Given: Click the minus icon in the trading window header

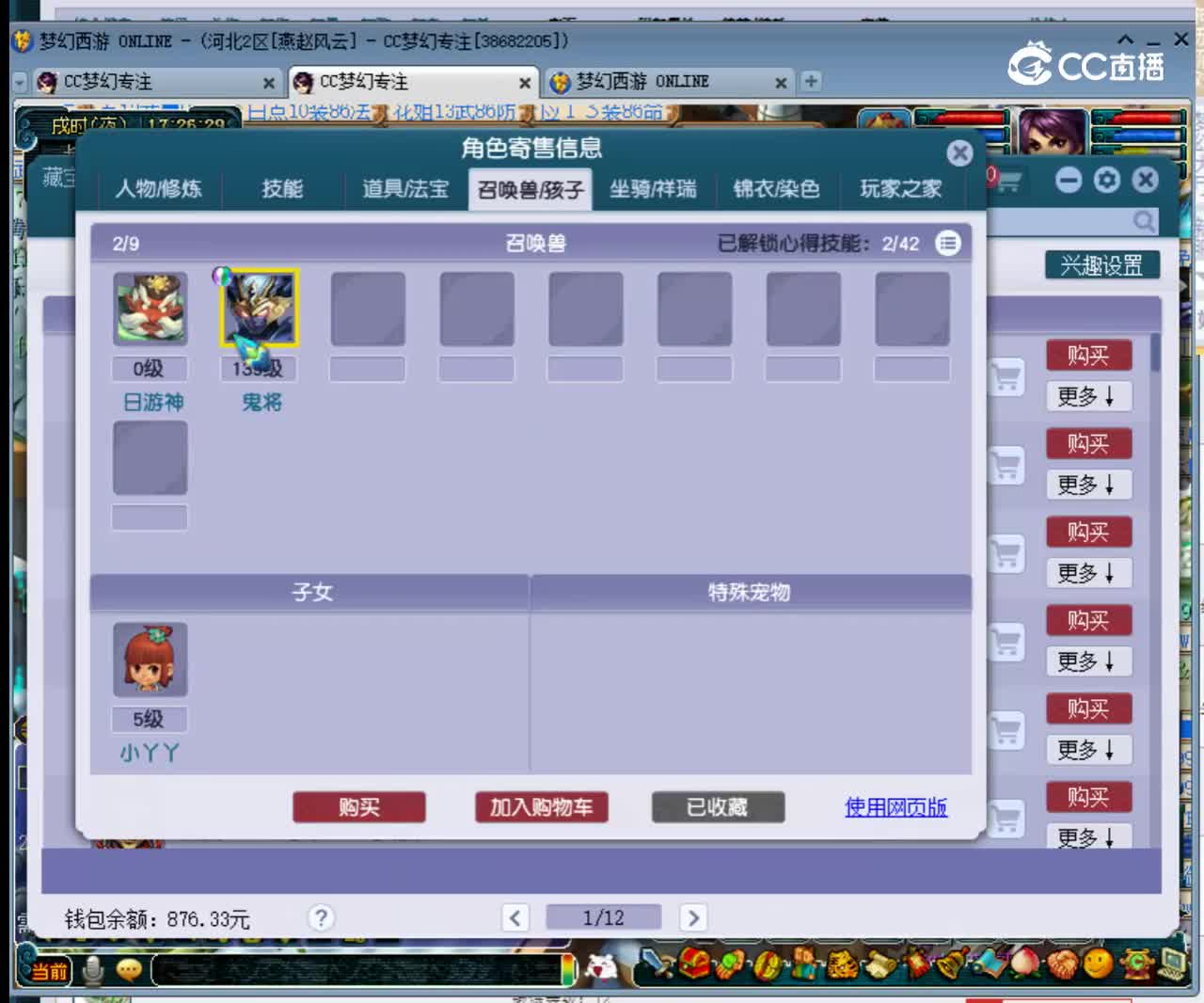Looking at the screenshot, I should pos(1069,180).
